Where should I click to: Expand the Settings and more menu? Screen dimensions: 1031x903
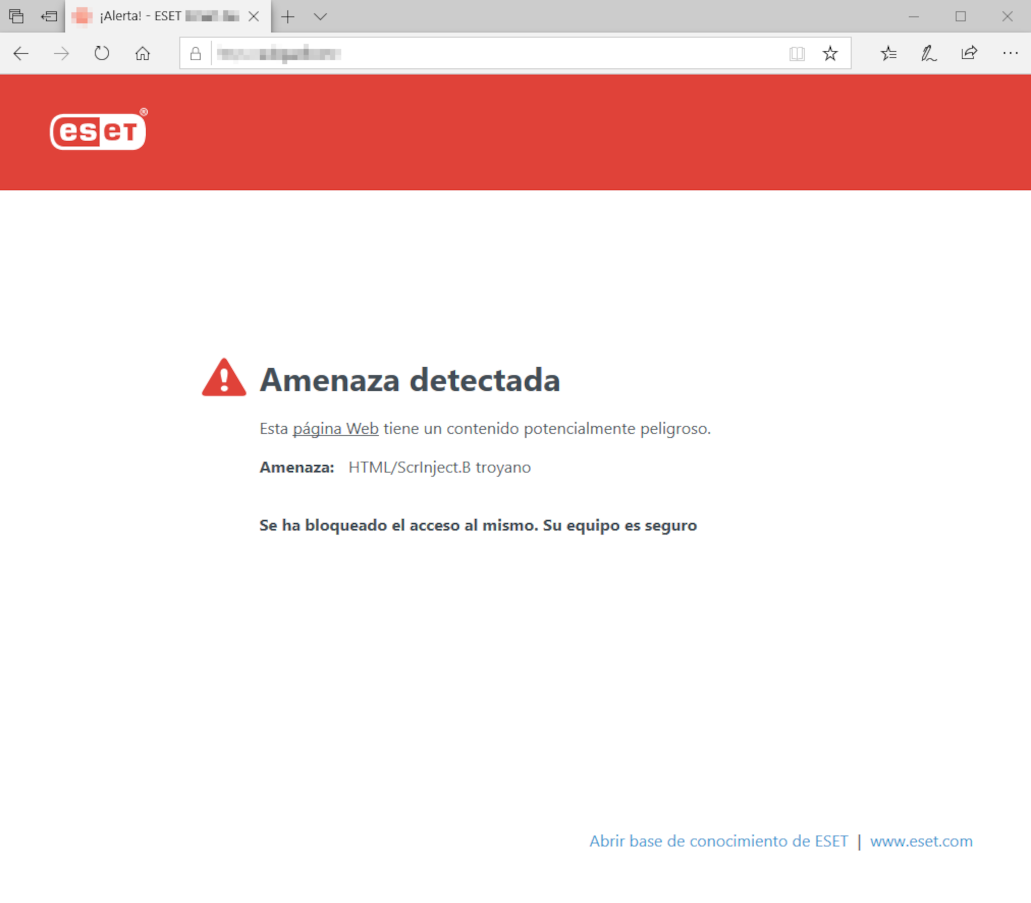tap(1009, 53)
